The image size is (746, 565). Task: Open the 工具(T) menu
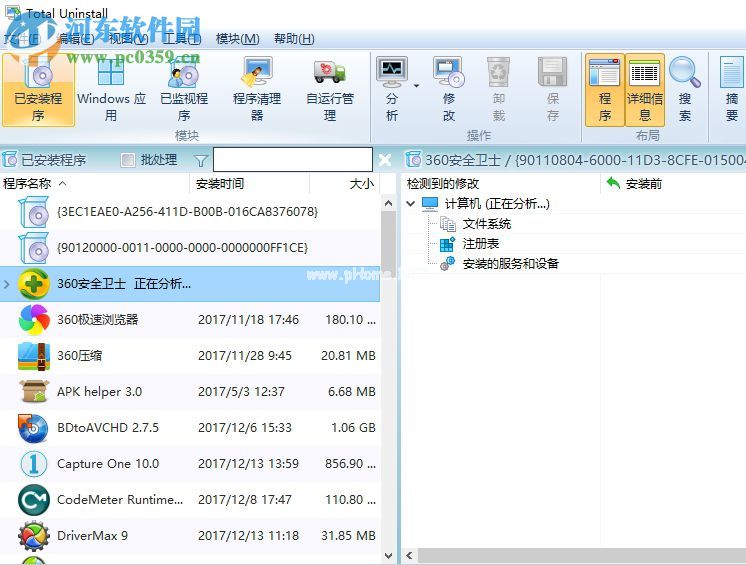[x=181, y=39]
